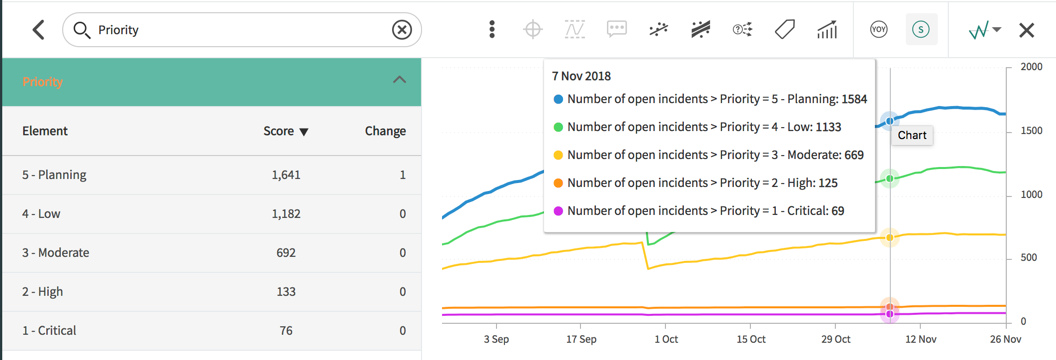Click the Chart tooltip label
This screenshot has width=1056, height=360.
coord(912,135)
